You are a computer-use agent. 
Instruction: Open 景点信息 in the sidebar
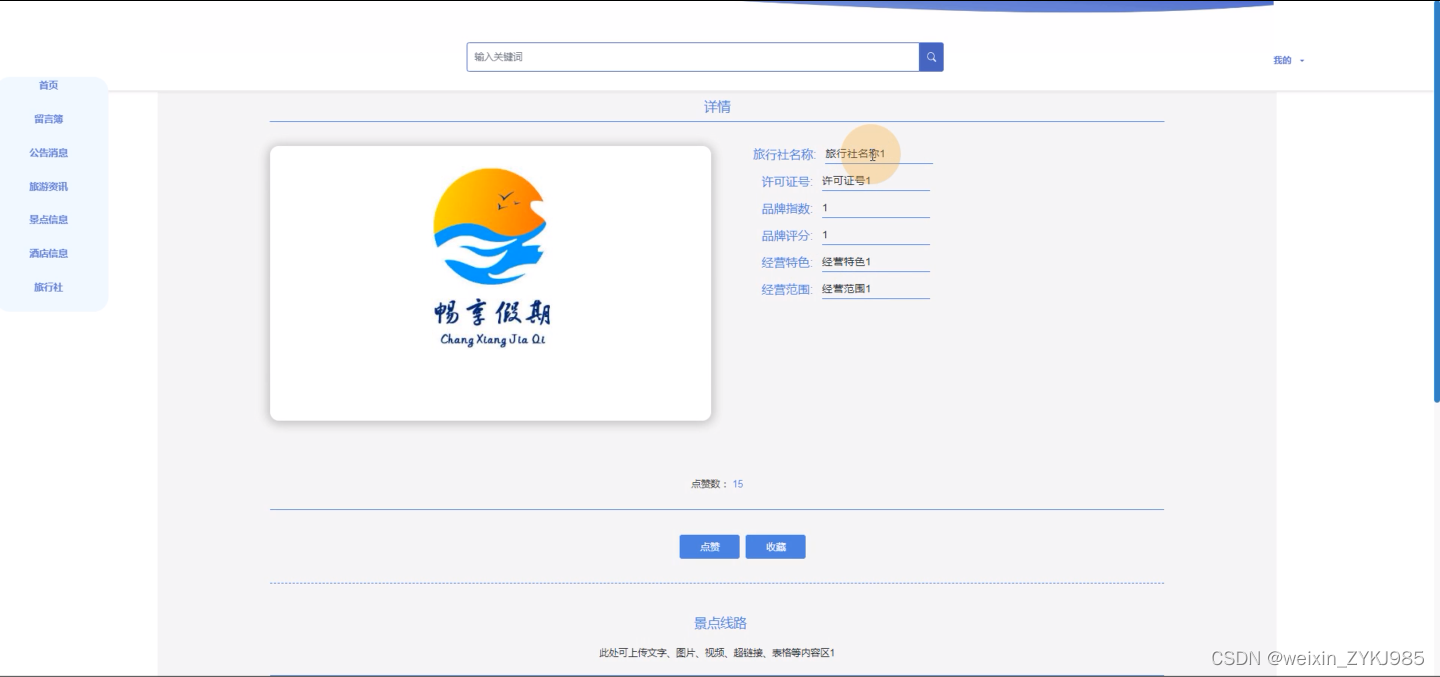pos(48,220)
